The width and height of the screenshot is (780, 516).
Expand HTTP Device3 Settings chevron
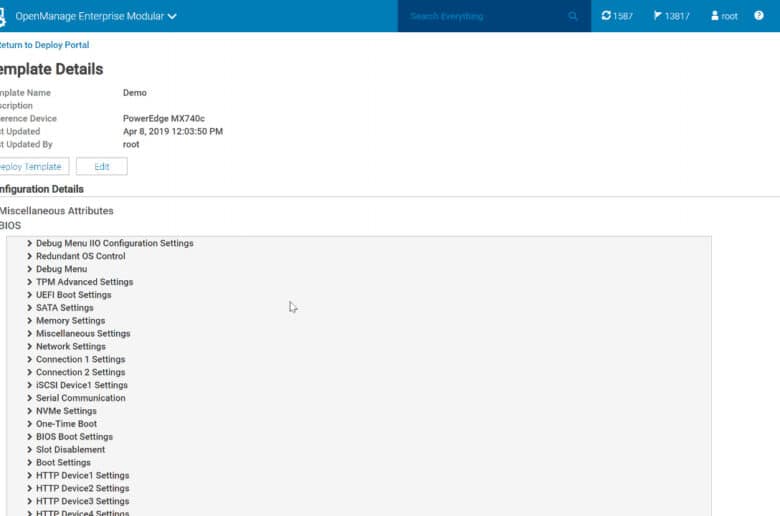[29, 502]
